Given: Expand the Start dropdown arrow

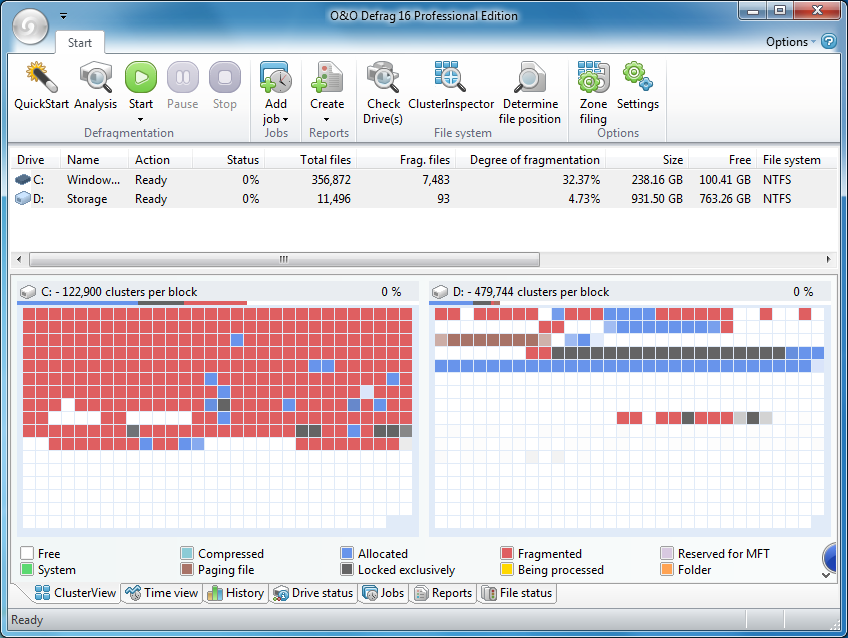Looking at the screenshot, I should 141,119.
